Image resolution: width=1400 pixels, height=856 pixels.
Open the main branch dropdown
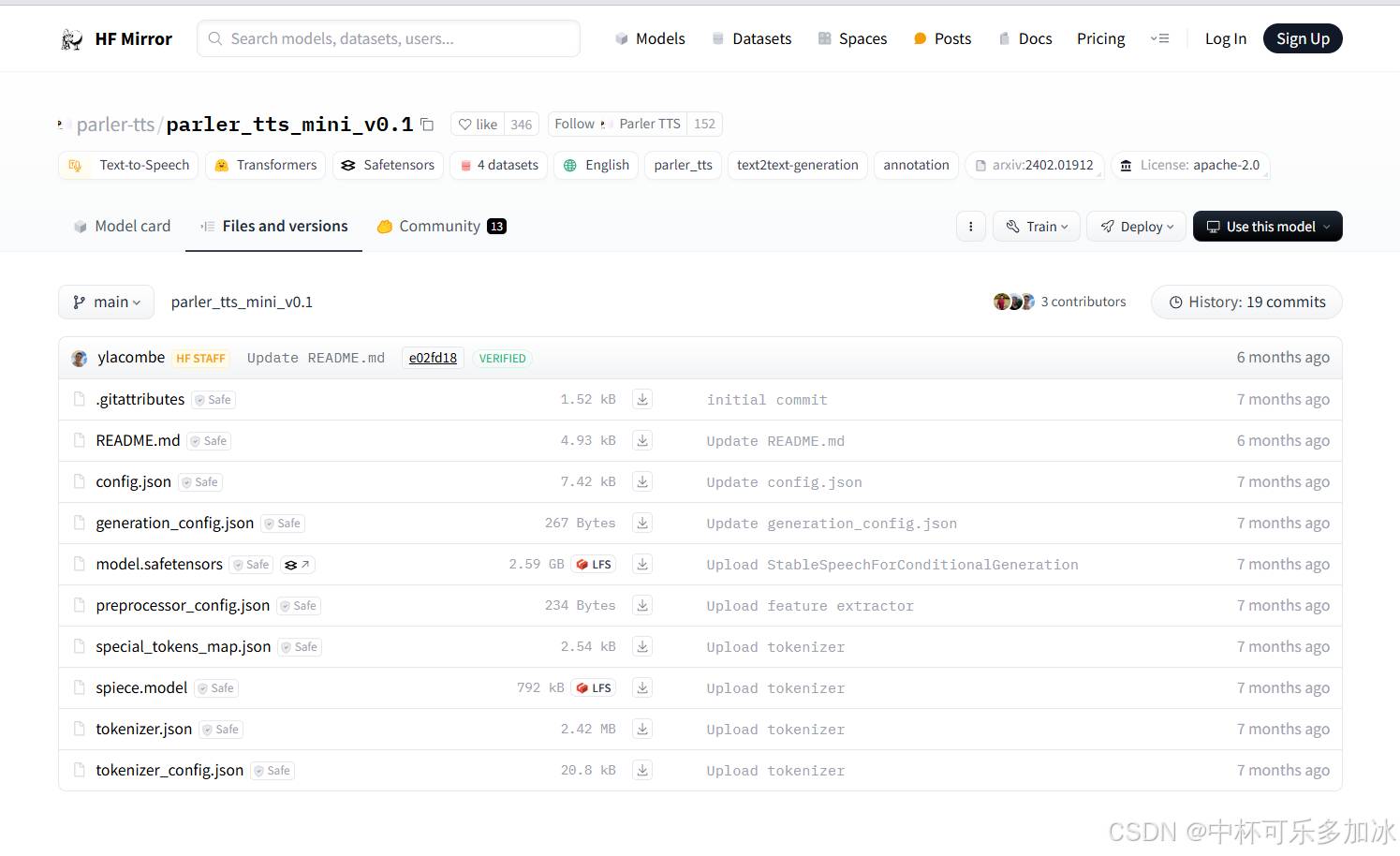coord(107,303)
